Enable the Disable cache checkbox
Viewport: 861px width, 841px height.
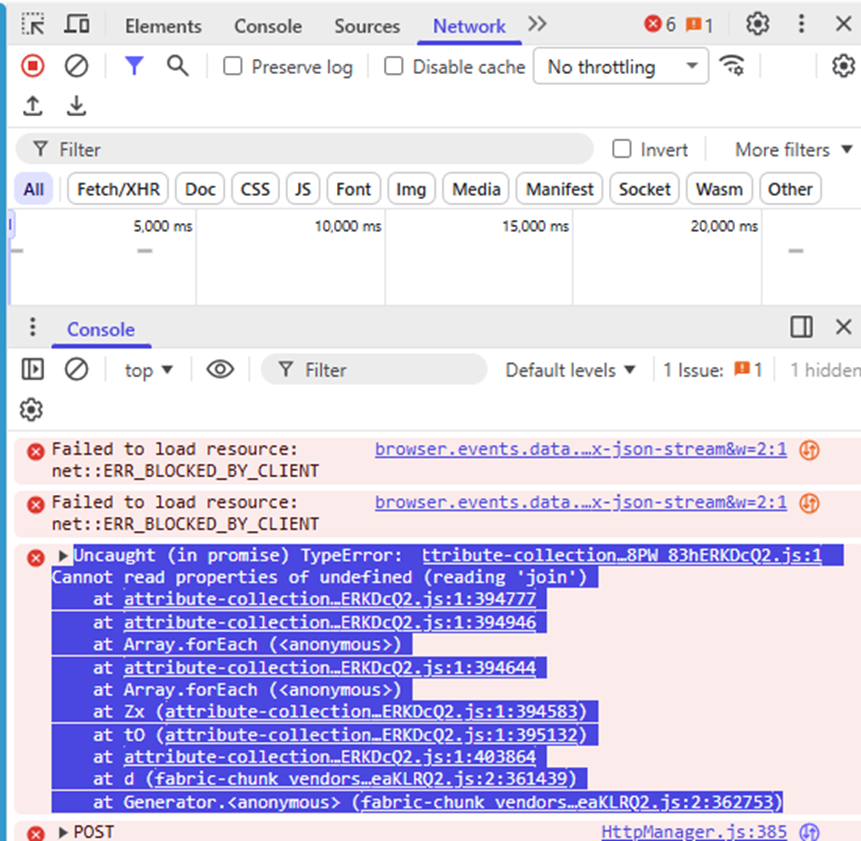[394, 66]
